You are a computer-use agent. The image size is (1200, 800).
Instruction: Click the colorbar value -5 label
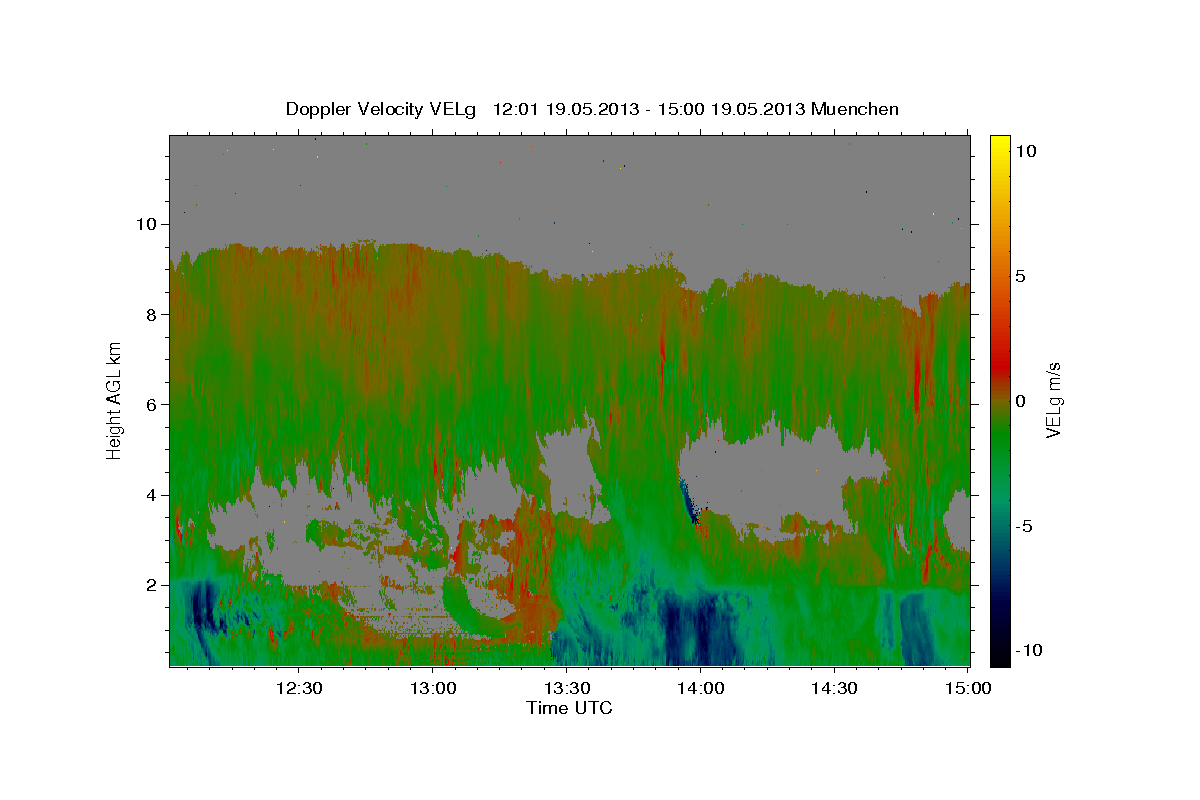pyautogui.click(x=1025, y=526)
